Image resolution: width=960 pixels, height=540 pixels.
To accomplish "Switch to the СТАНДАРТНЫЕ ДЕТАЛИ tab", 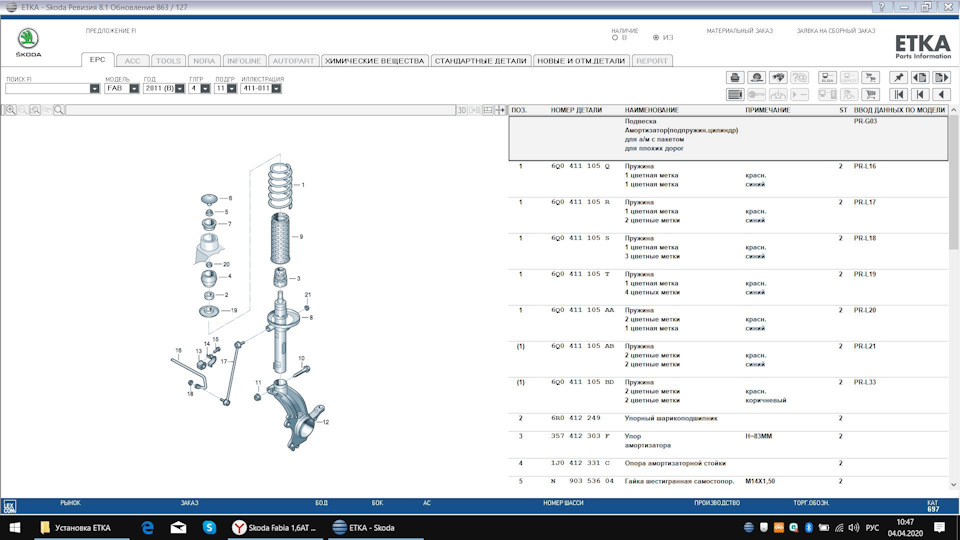I will pos(481,61).
